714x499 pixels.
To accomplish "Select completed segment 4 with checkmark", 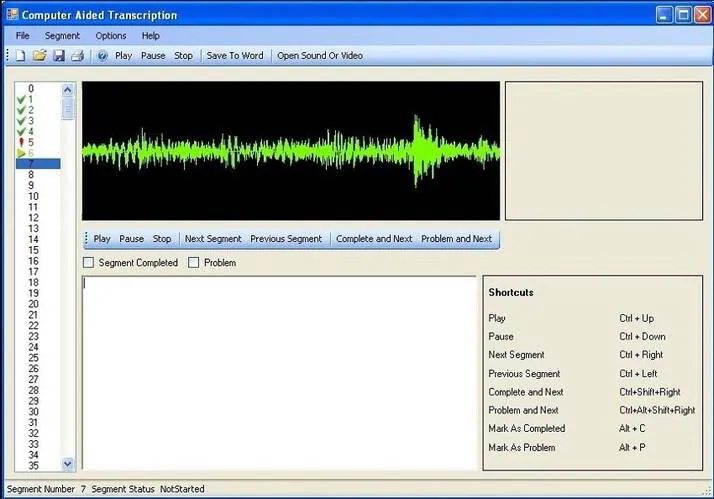I will 25,132.
